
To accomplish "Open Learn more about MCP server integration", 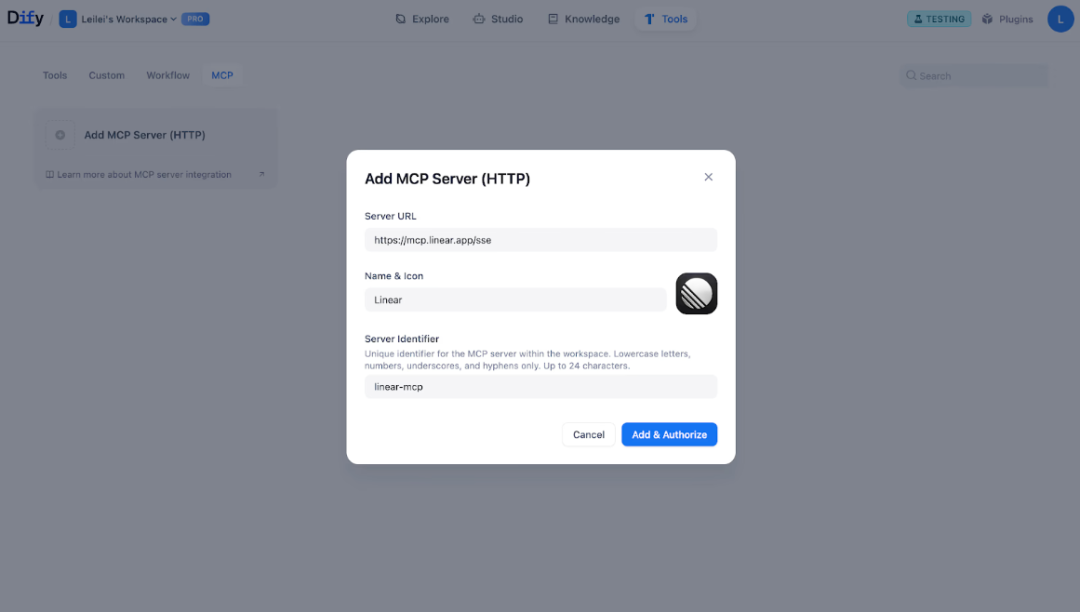I will [x=144, y=174].
